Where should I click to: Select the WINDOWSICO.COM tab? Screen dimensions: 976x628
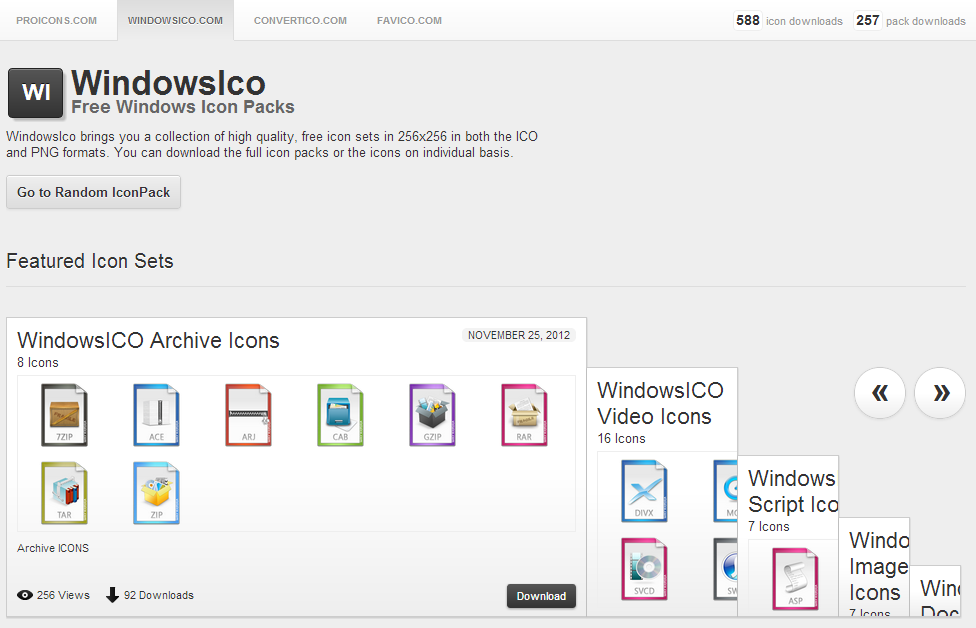(176, 21)
